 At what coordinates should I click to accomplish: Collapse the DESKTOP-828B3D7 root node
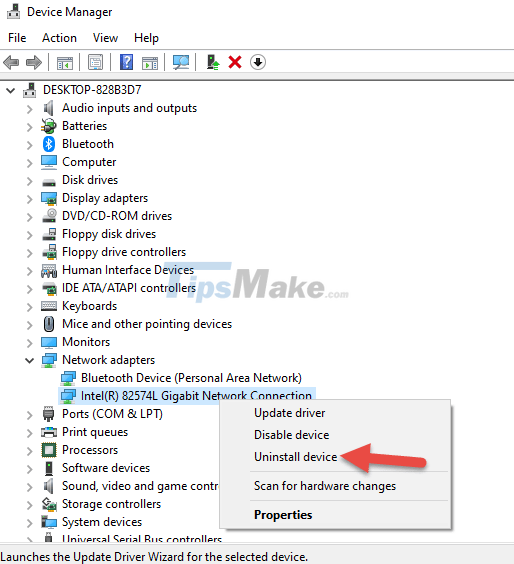coord(11,90)
